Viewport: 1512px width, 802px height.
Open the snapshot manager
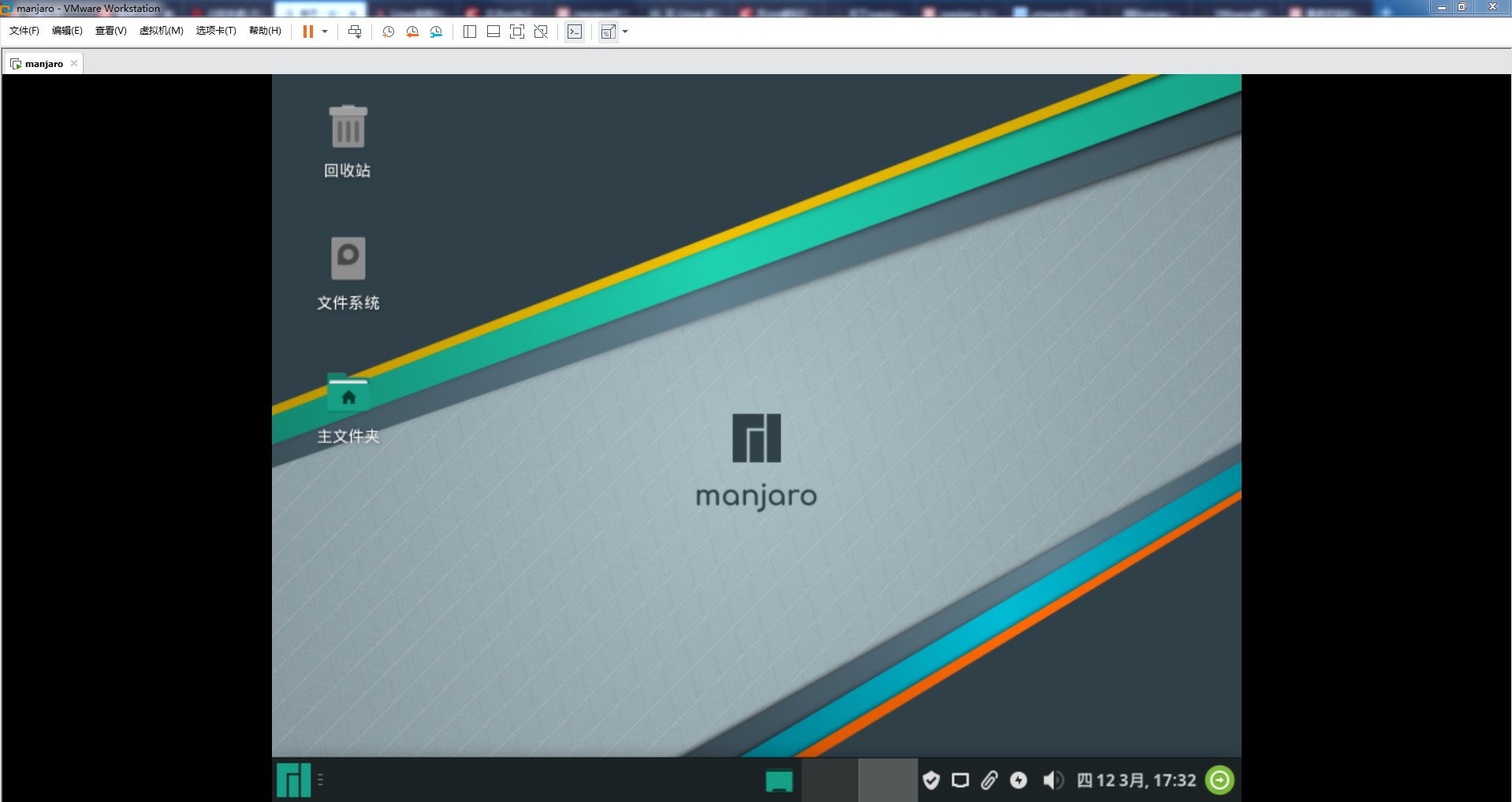pos(436,32)
